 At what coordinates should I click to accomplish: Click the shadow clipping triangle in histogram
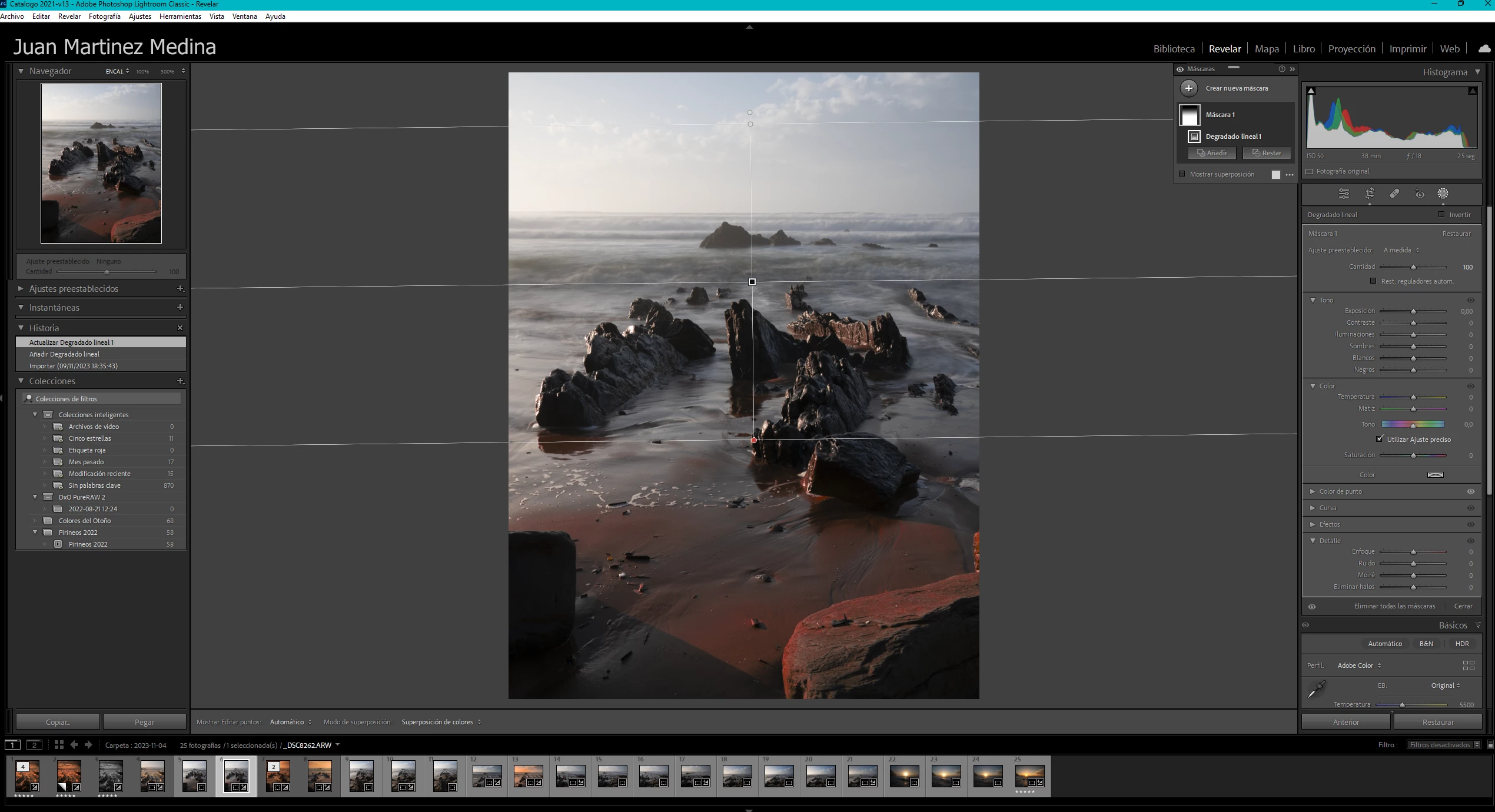pyautogui.click(x=1311, y=91)
